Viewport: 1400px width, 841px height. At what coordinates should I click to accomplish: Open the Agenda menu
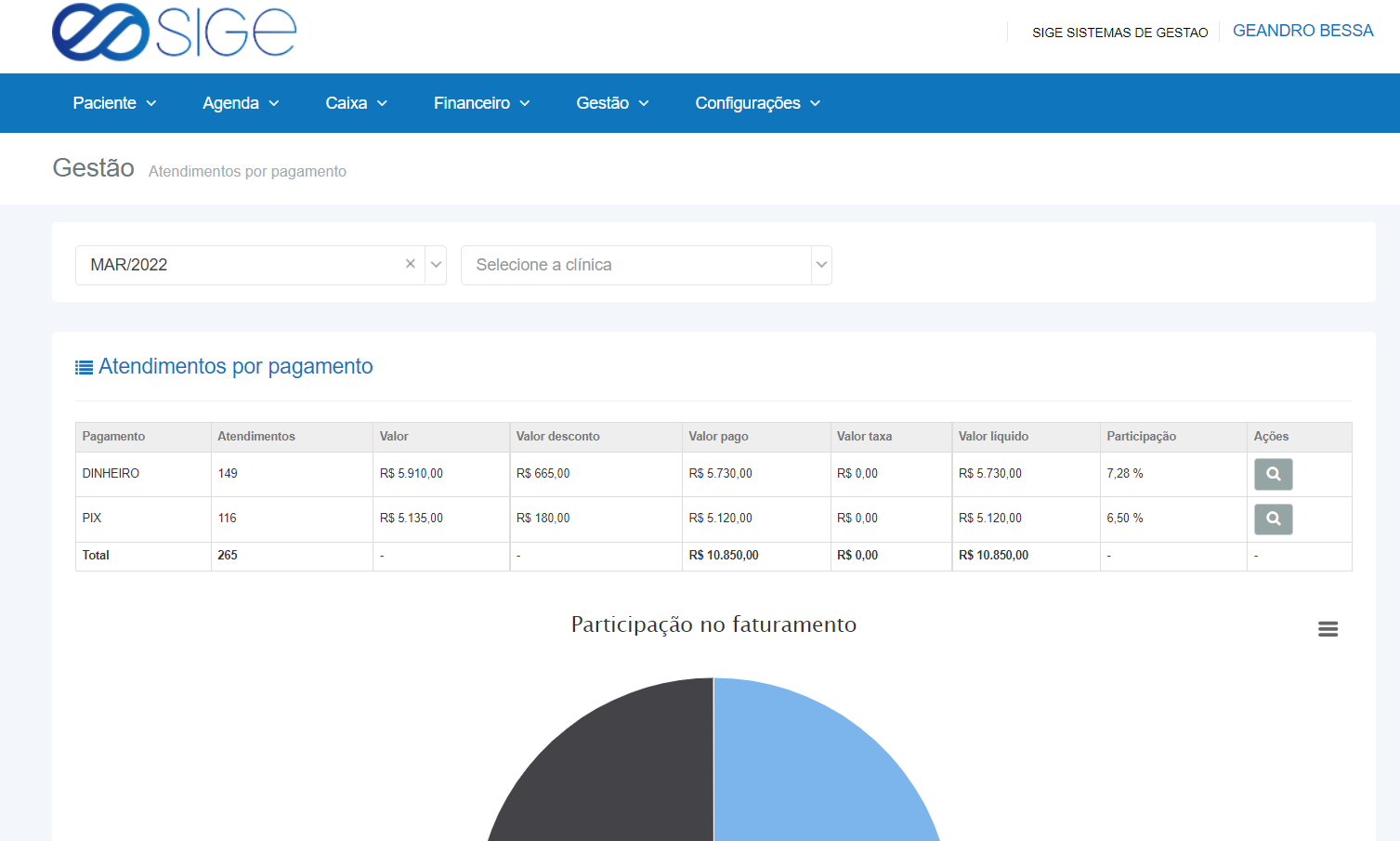(x=241, y=103)
